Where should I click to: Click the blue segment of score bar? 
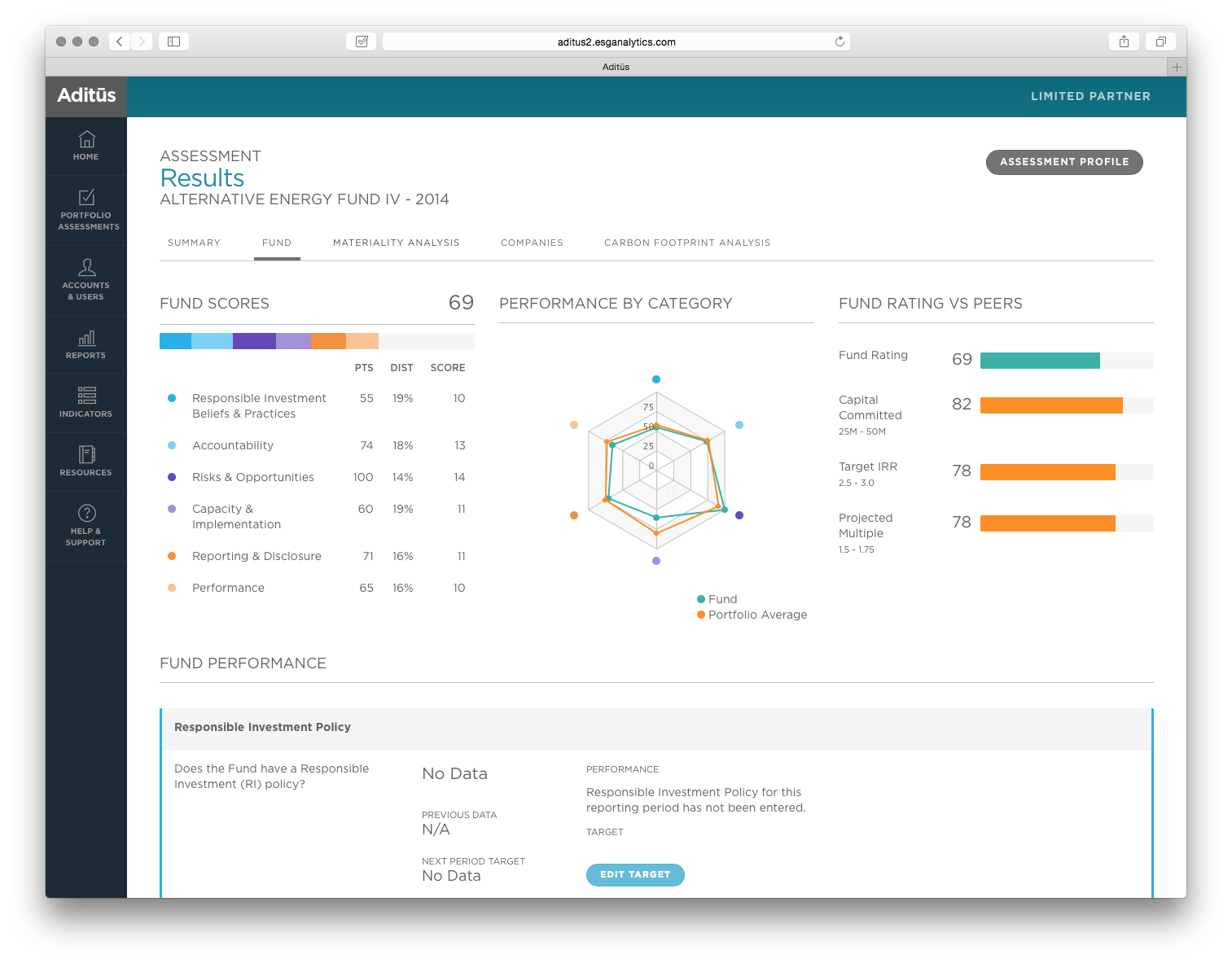coord(175,341)
